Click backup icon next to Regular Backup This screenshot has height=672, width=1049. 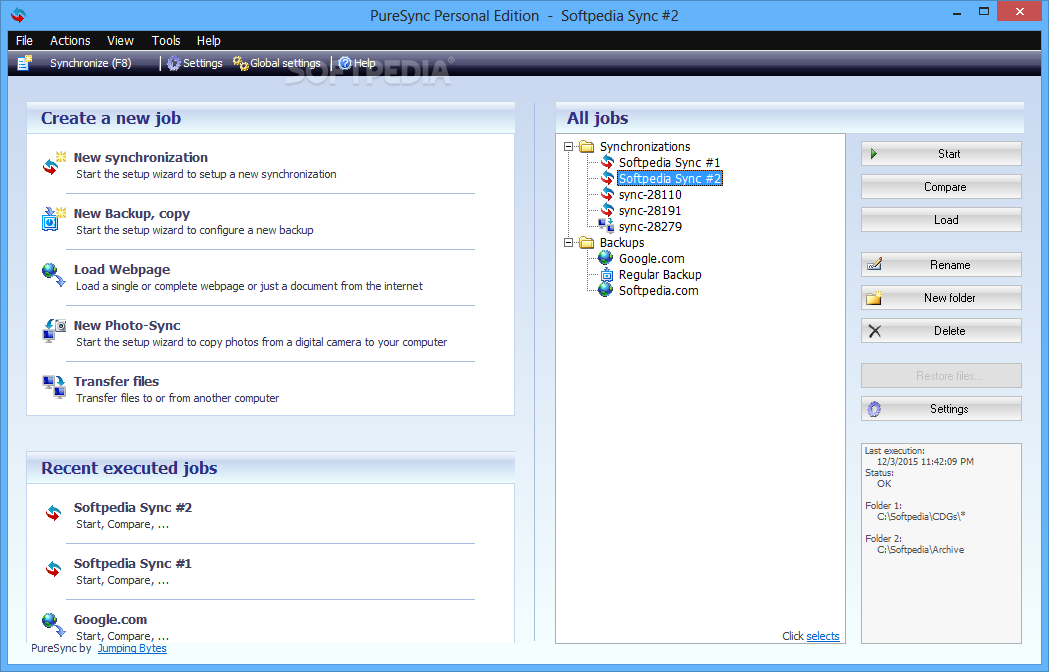tap(606, 274)
